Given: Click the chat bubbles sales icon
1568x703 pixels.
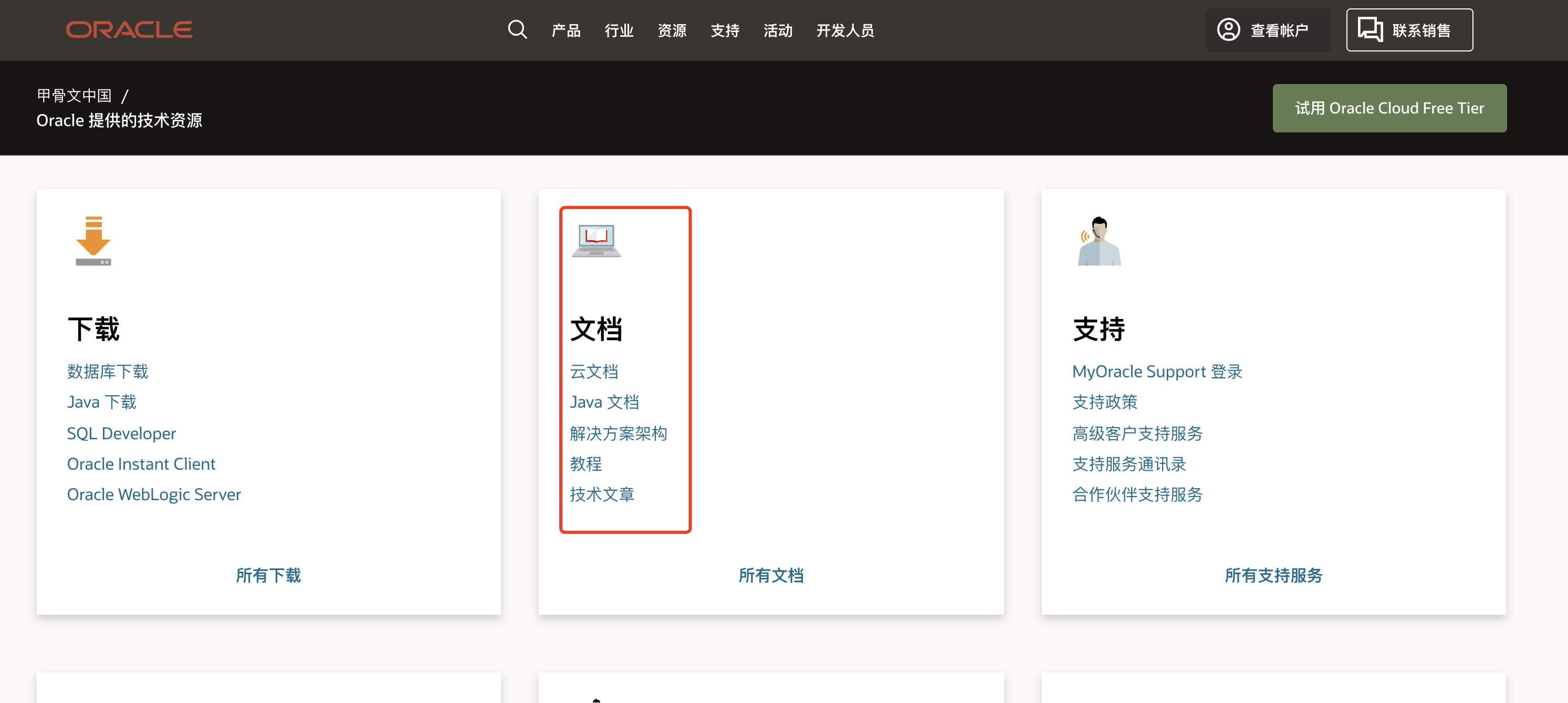Looking at the screenshot, I should click(1370, 29).
